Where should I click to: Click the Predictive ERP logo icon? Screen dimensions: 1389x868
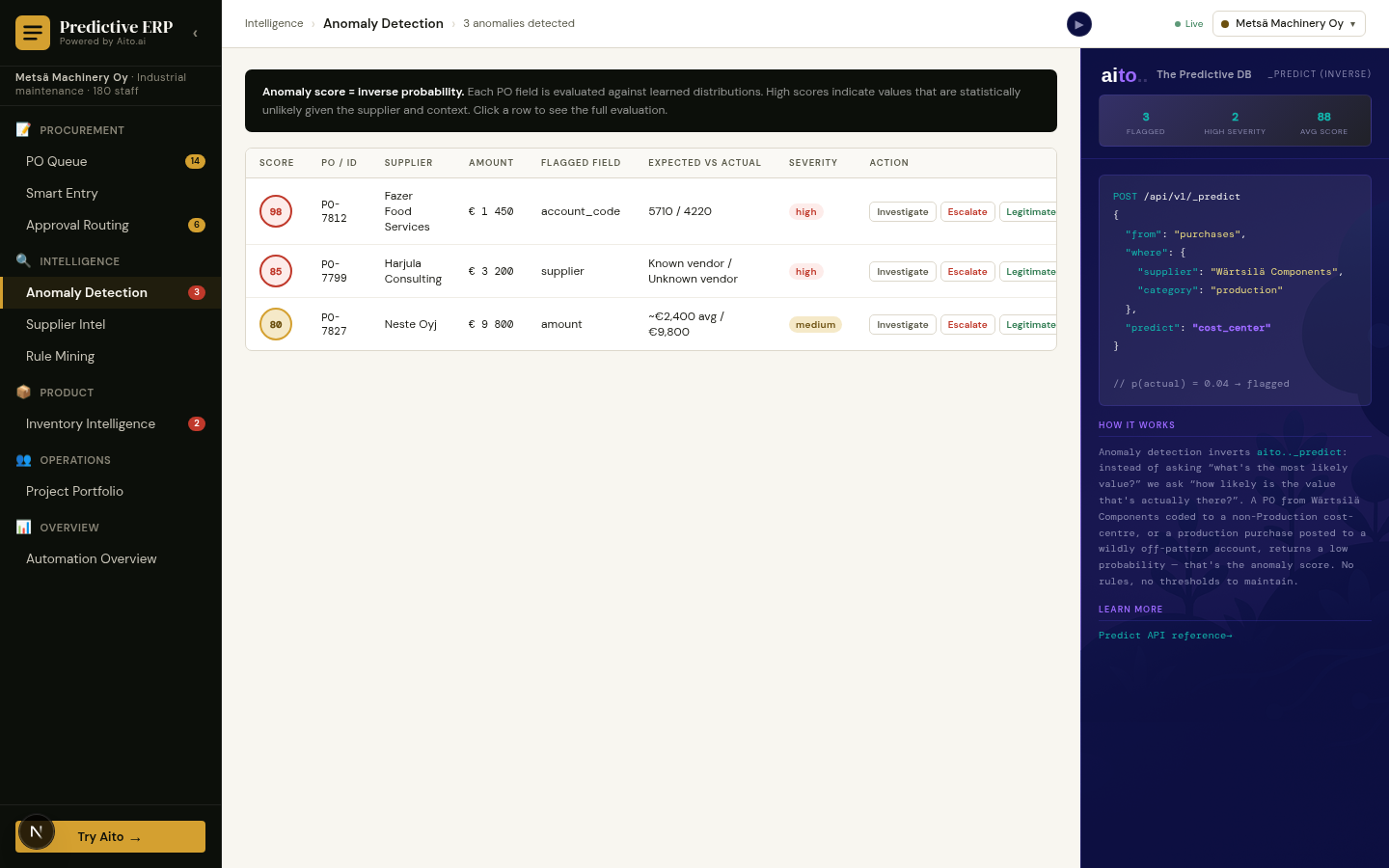click(33, 33)
